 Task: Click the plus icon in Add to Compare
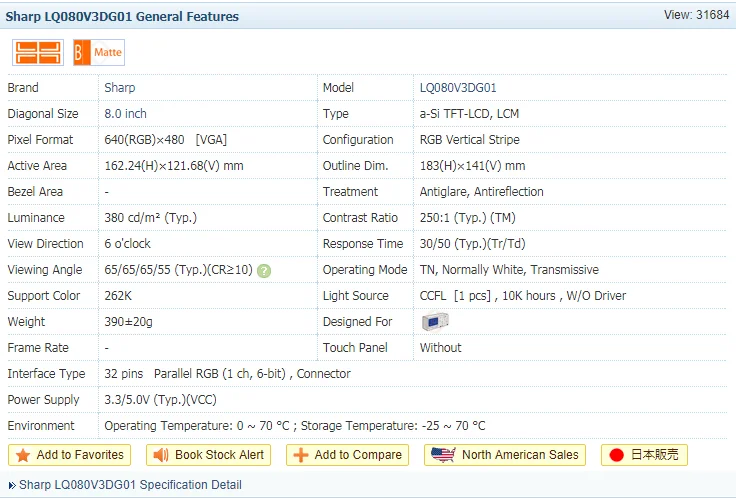coord(301,455)
